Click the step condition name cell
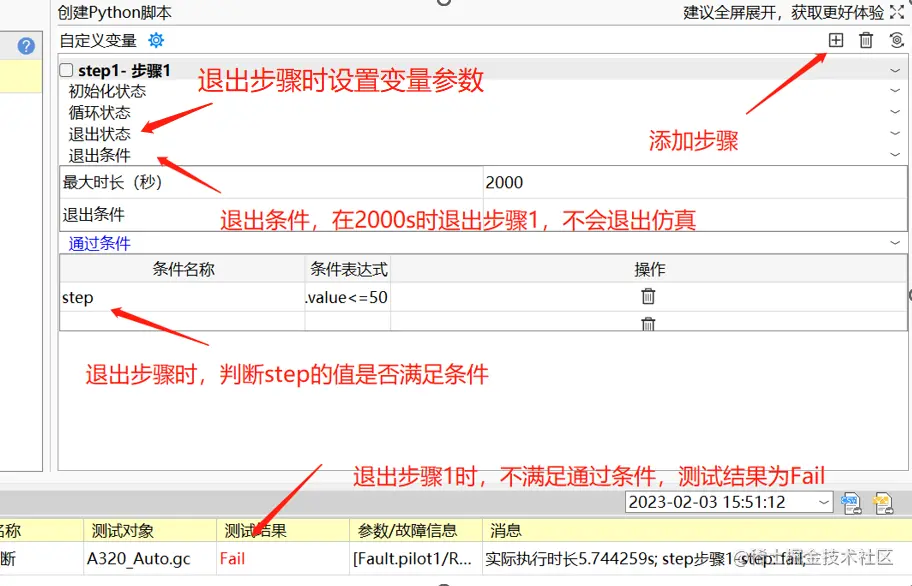 click(x=182, y=297)
